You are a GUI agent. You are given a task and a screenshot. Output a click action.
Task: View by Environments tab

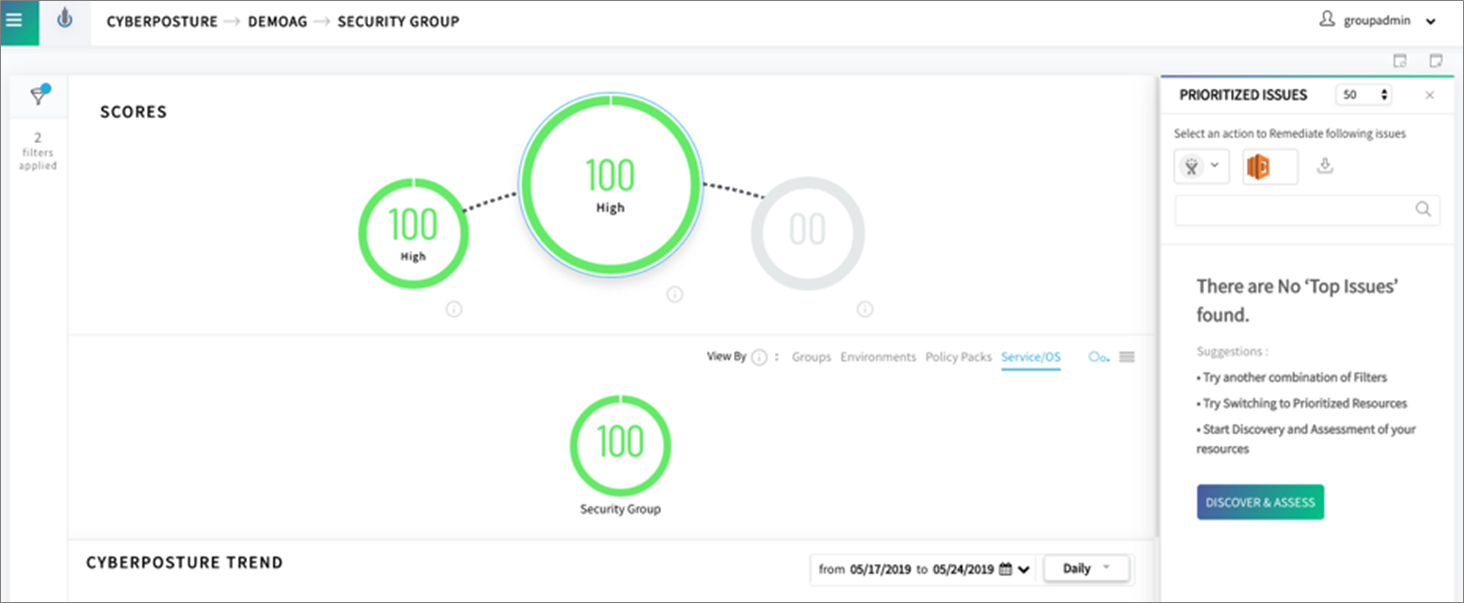point(878,357)
